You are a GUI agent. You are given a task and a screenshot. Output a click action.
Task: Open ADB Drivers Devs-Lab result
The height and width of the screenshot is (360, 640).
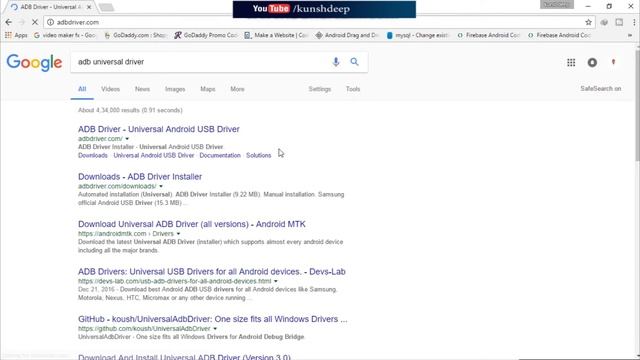point(212,272)
